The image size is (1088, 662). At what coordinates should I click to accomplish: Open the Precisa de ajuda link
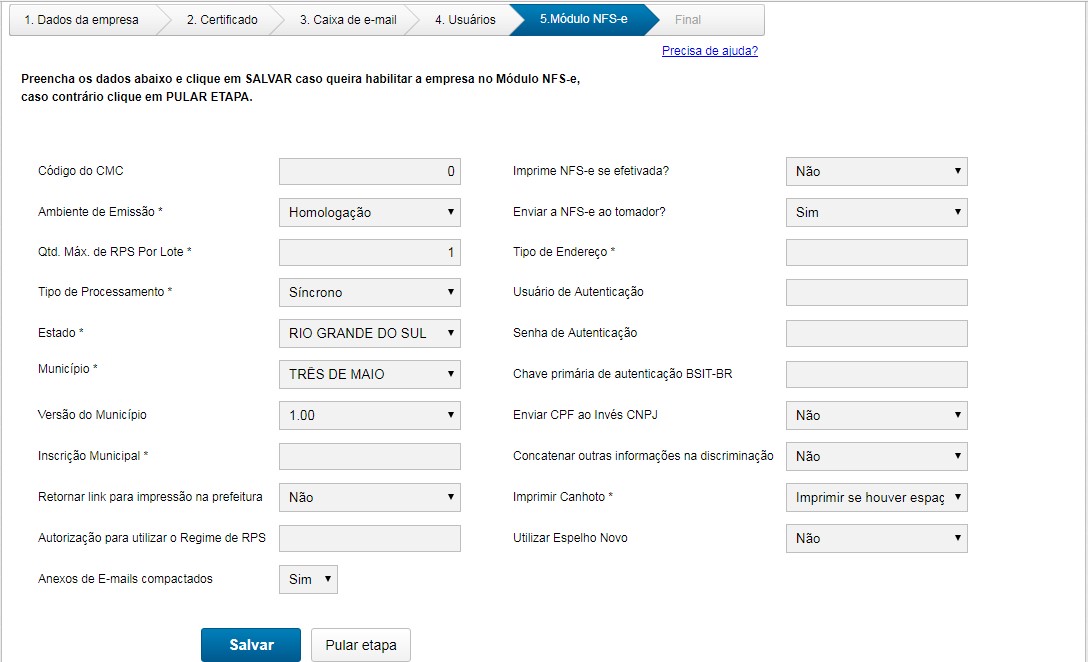(709, 51)
